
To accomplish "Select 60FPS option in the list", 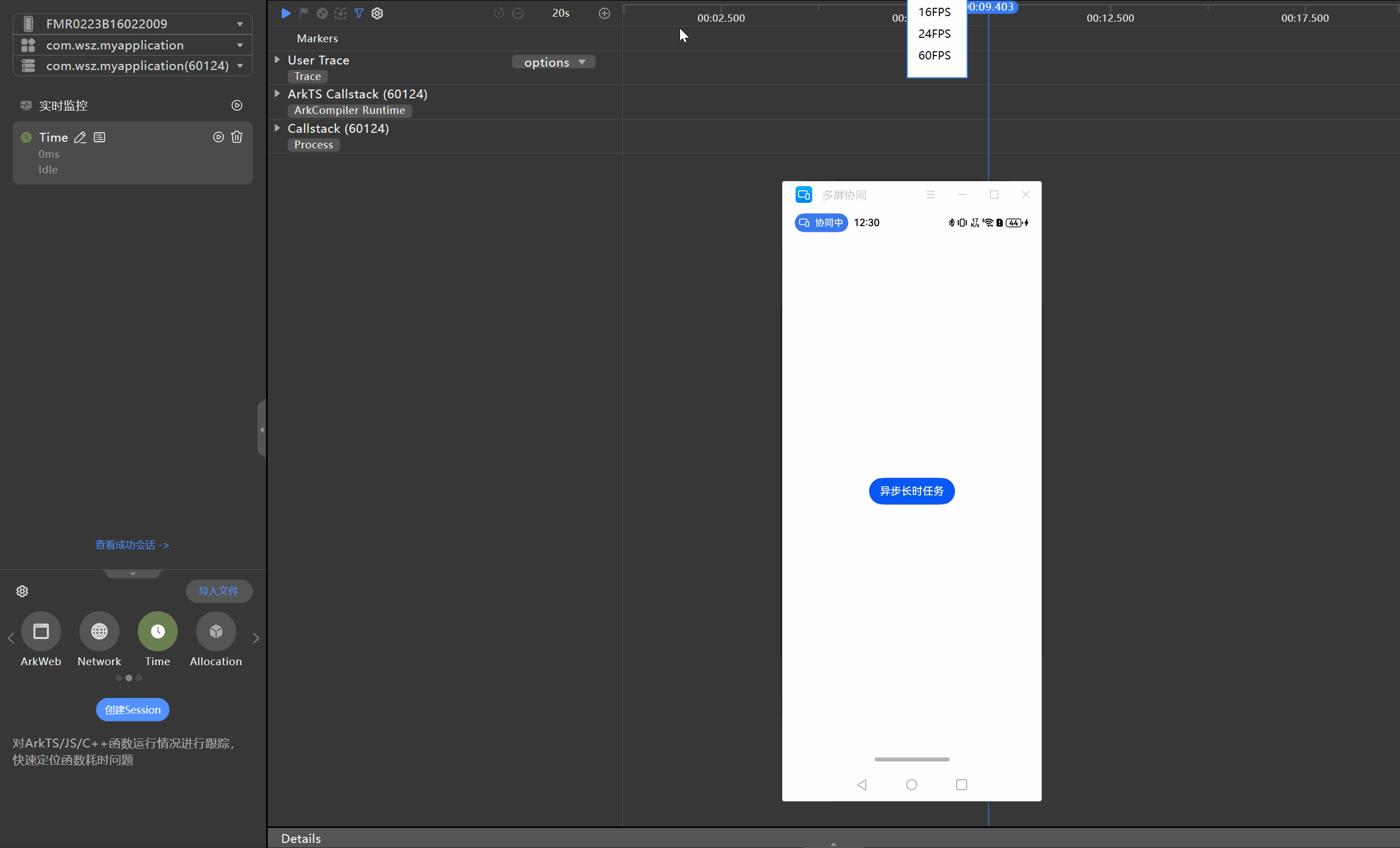I will click(x=934, y=56).
